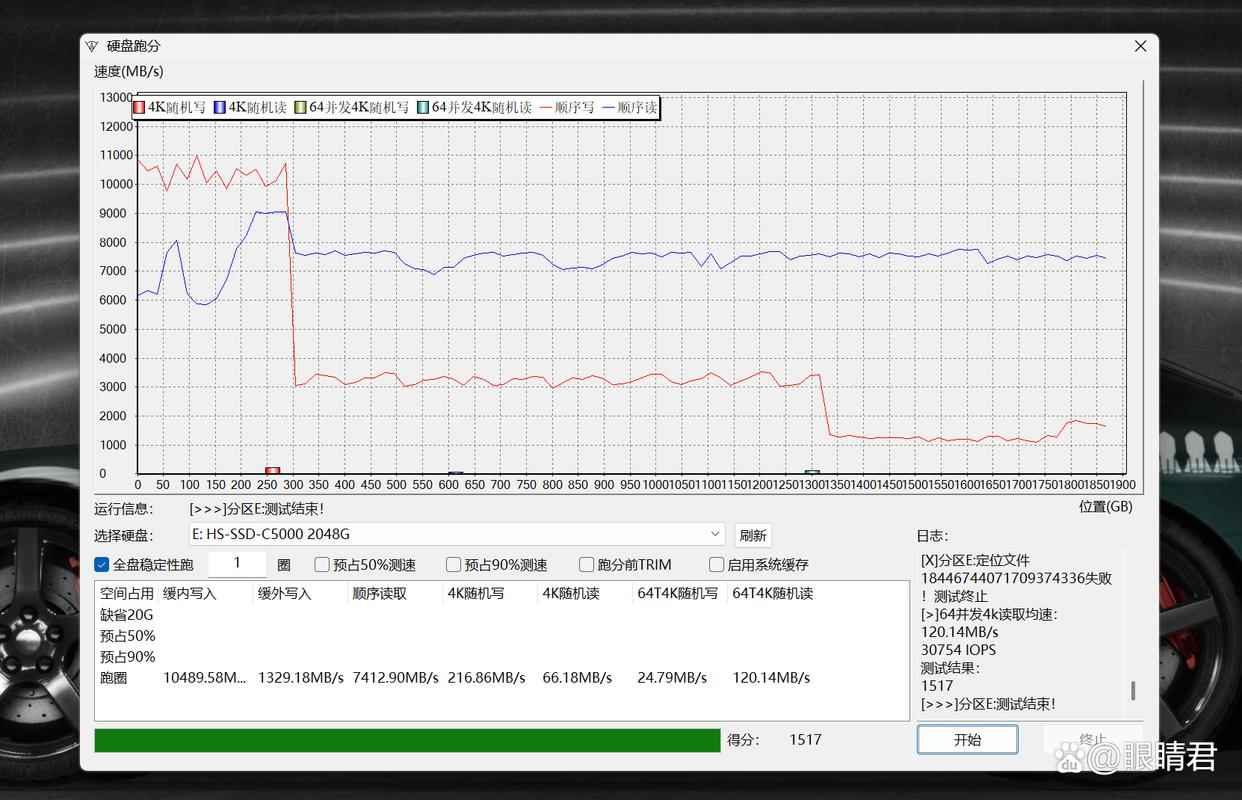Enable the 预占50%测速 checkbox
This screenshot has height=800, width=1242.
tap(322, 565)
